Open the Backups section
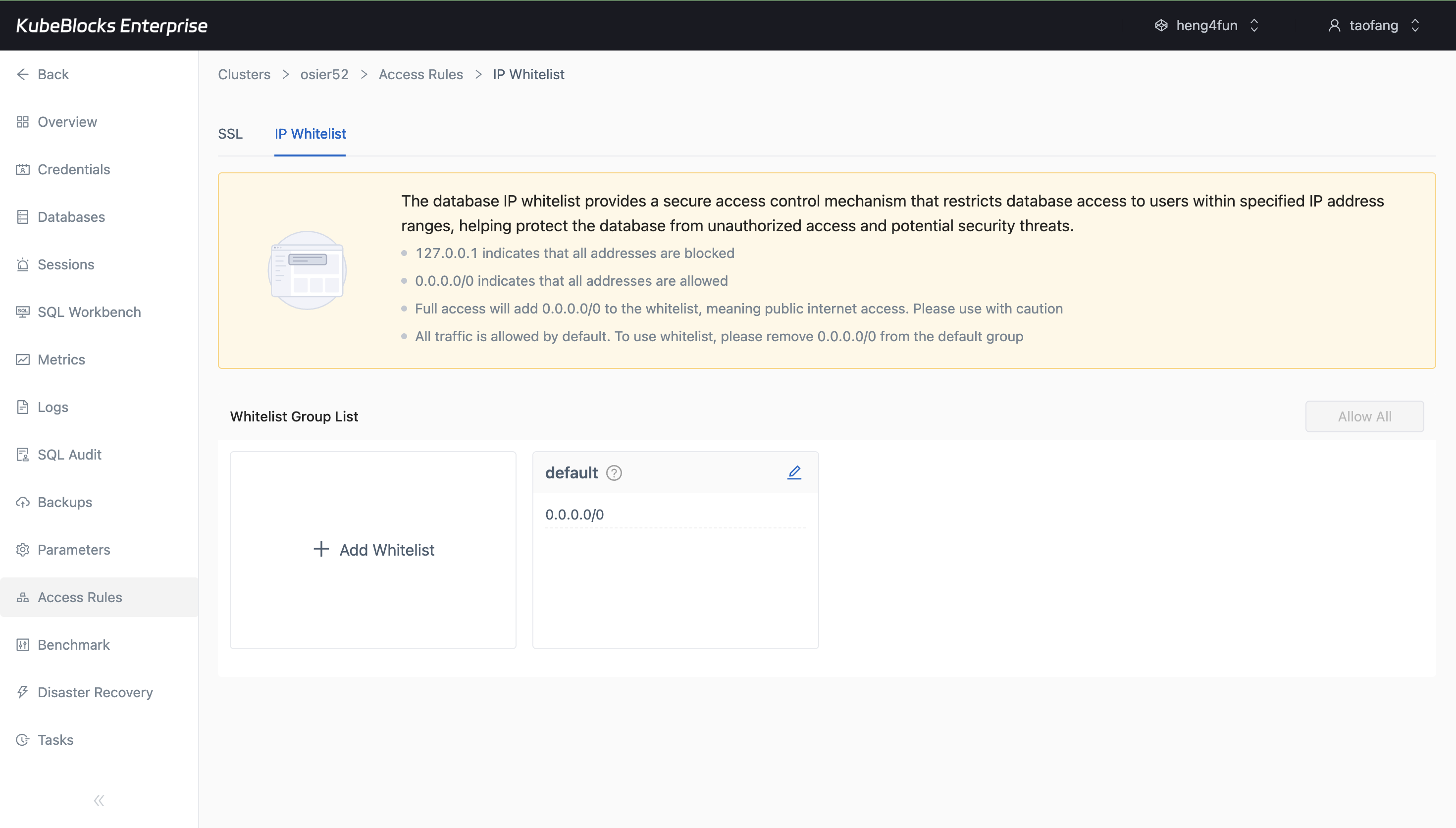 [64, 502]
